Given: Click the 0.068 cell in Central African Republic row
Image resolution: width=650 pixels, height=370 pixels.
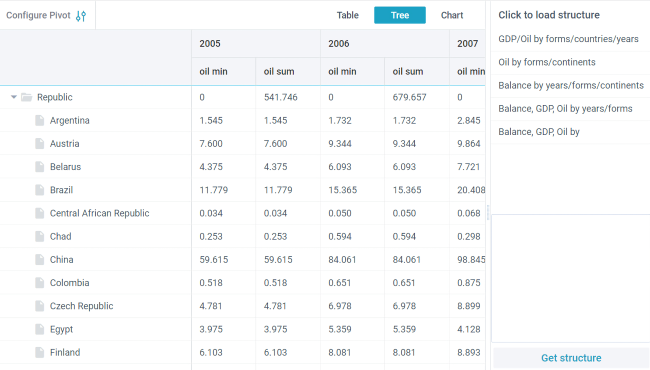Looking at the screenshot, I should pyautogui.click(x=468, y=213).
